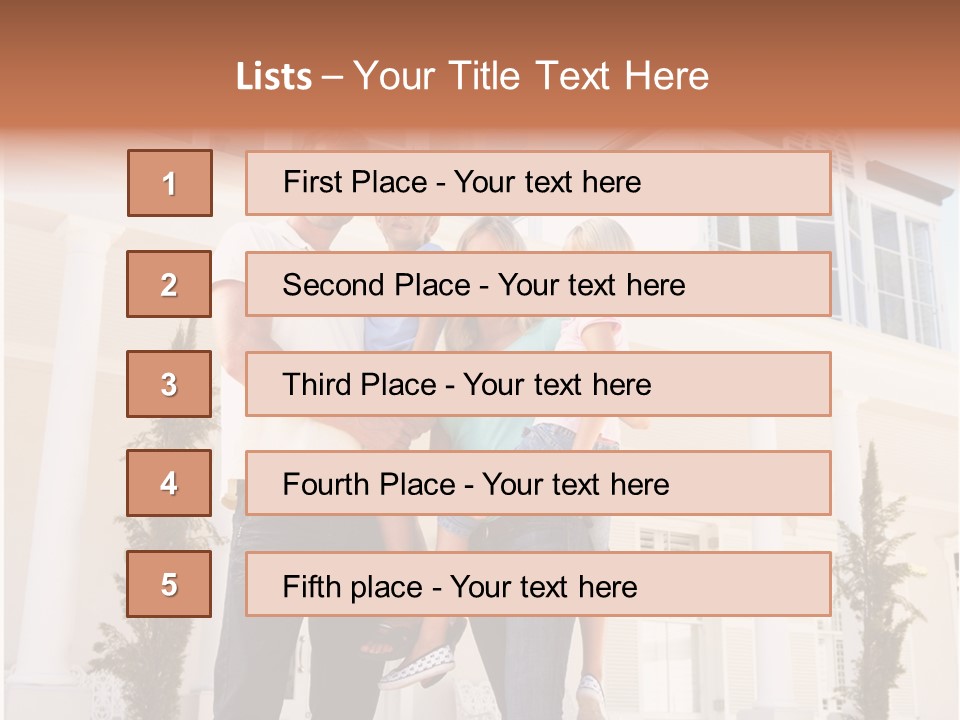Click the number 5 box
This screenshot has width=960, height=720.
[169, 584]
